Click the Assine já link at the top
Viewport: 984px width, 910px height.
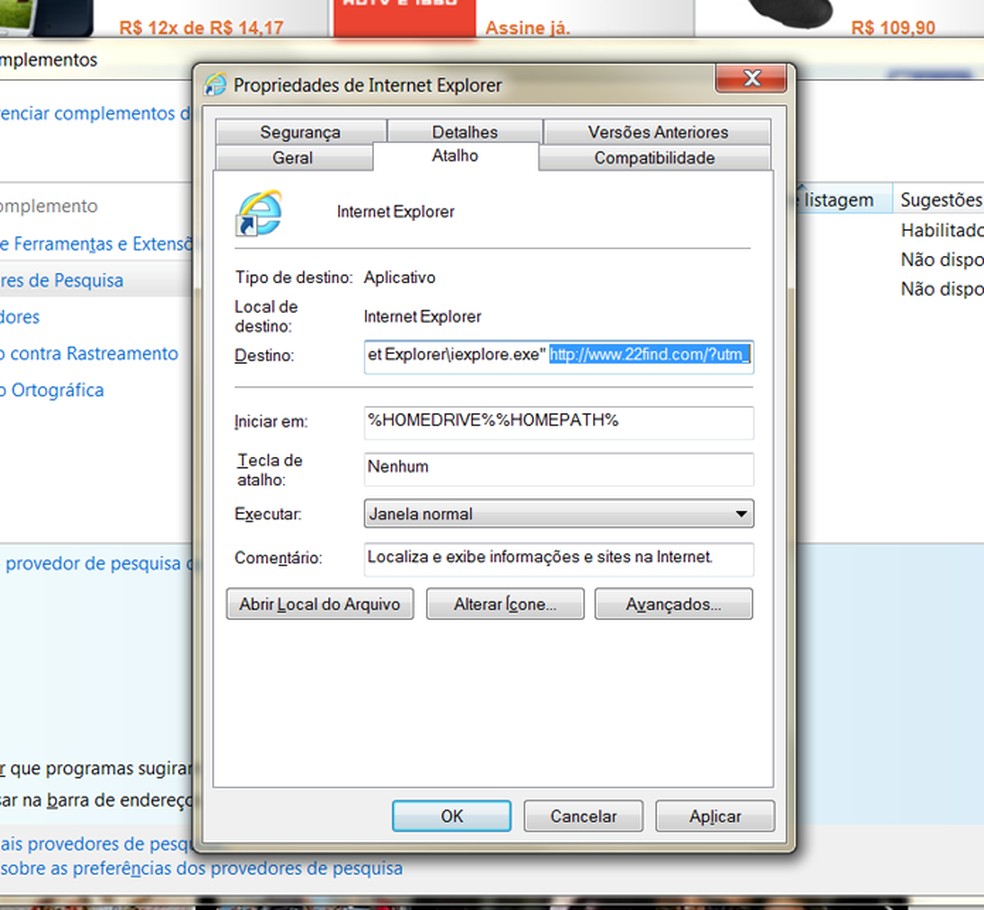click(527, 28)
